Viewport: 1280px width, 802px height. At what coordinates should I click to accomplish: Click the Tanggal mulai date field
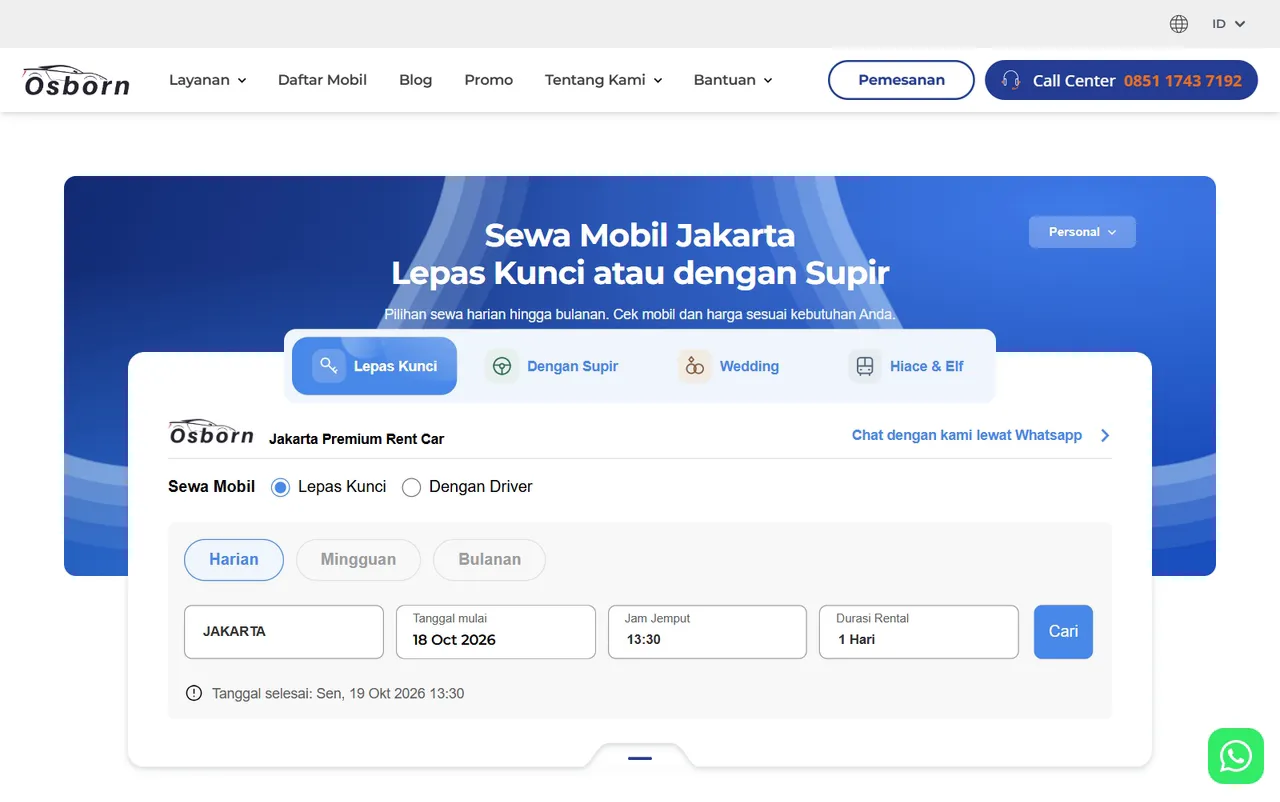point(496,632)
